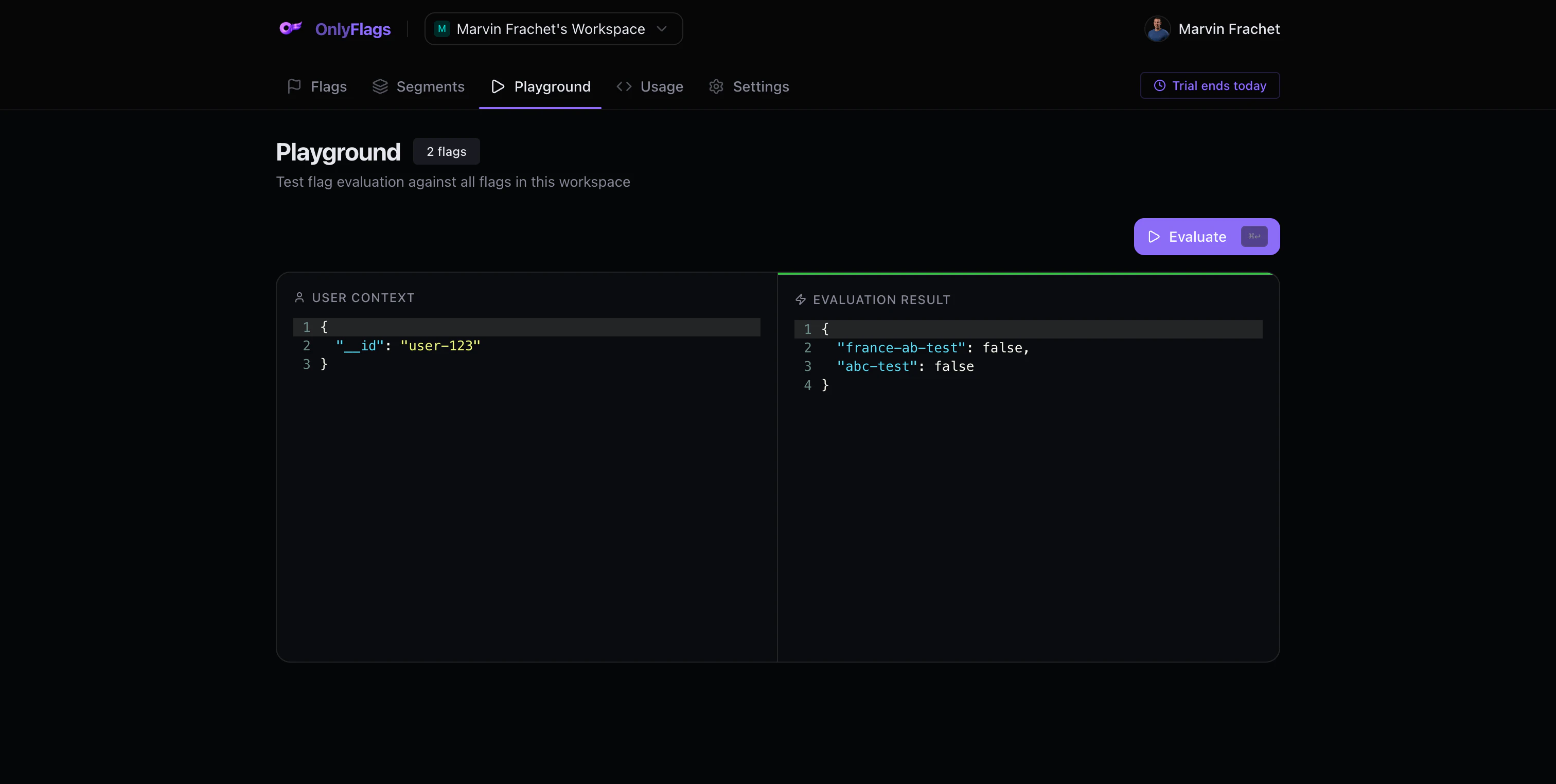This screenshot has height=784, width=1556.
Task: Click the clock icon in trial badge
Action: (1159, 86)
